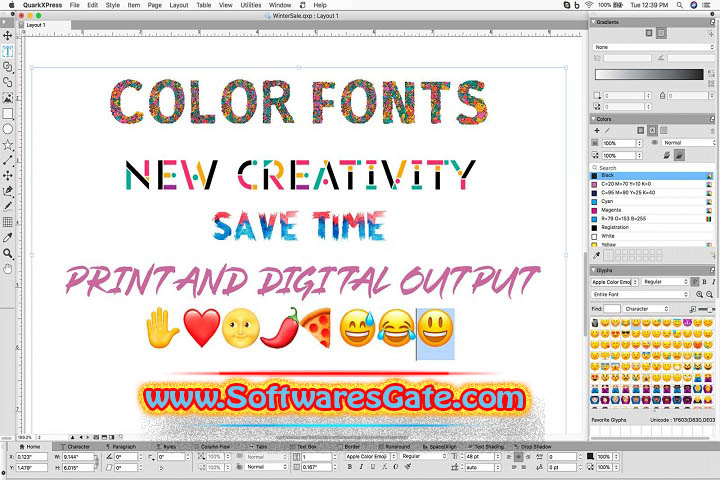Click the Colors Search field

(x=652, y=168)
